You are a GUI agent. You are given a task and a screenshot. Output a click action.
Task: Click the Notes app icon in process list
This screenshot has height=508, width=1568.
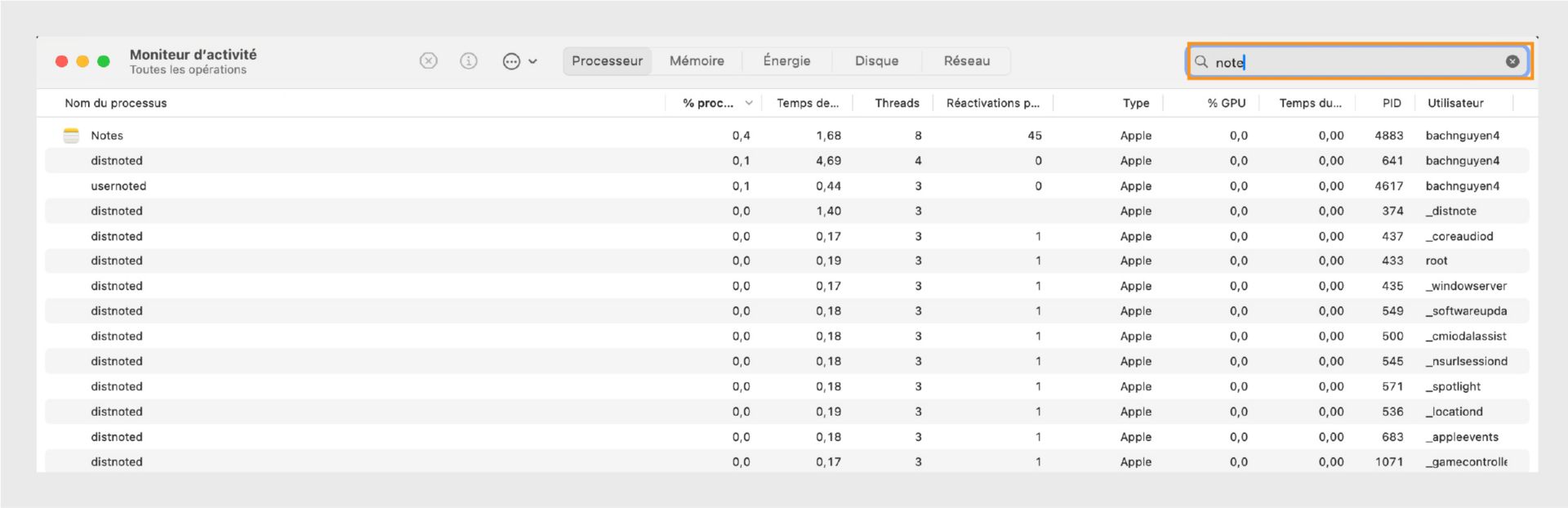tap(71, 136)
